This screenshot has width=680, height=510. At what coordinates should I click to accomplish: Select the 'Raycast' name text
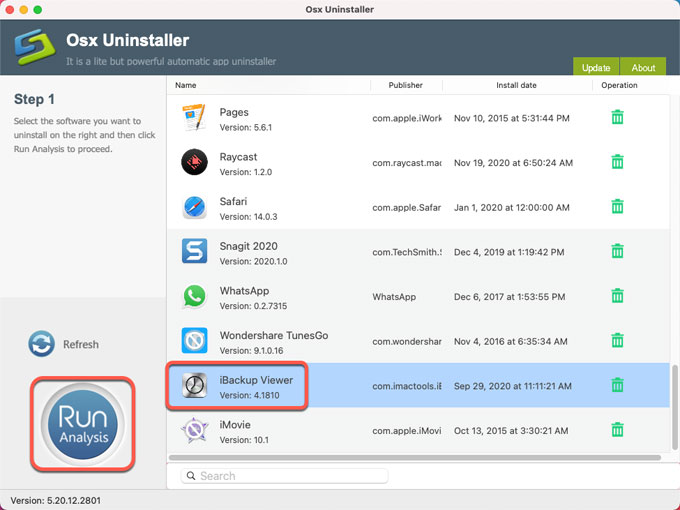(238, 157)
